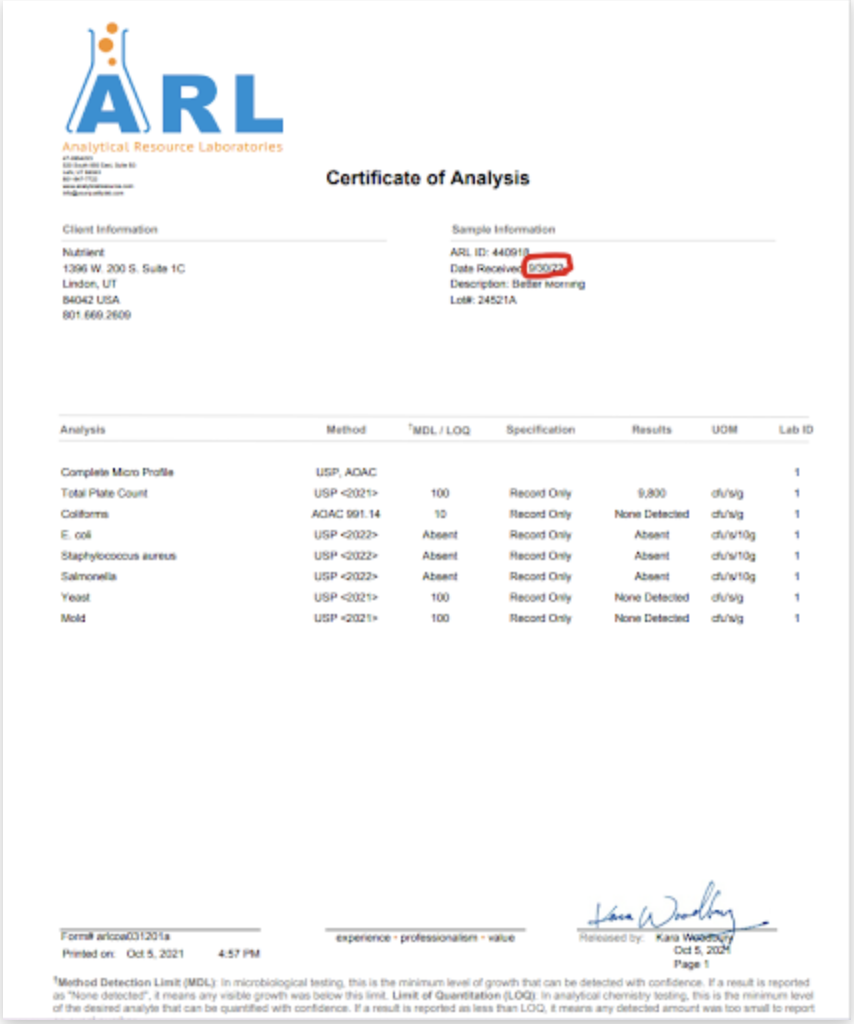Click 'USP <2021>' in Total Plate Count row

pos(346,493)
